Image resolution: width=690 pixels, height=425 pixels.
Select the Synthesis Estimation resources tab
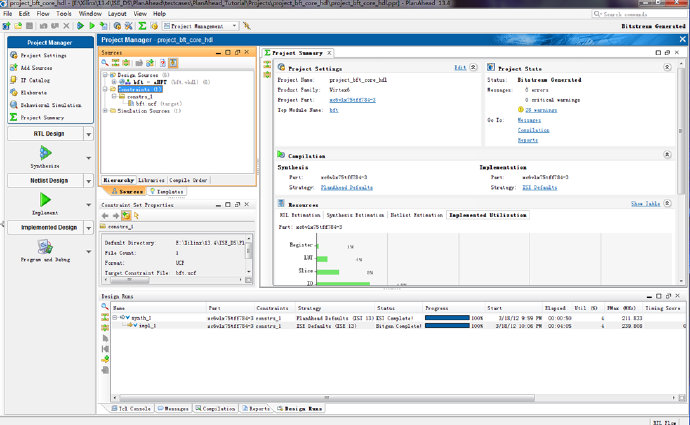tap(355, 215)
